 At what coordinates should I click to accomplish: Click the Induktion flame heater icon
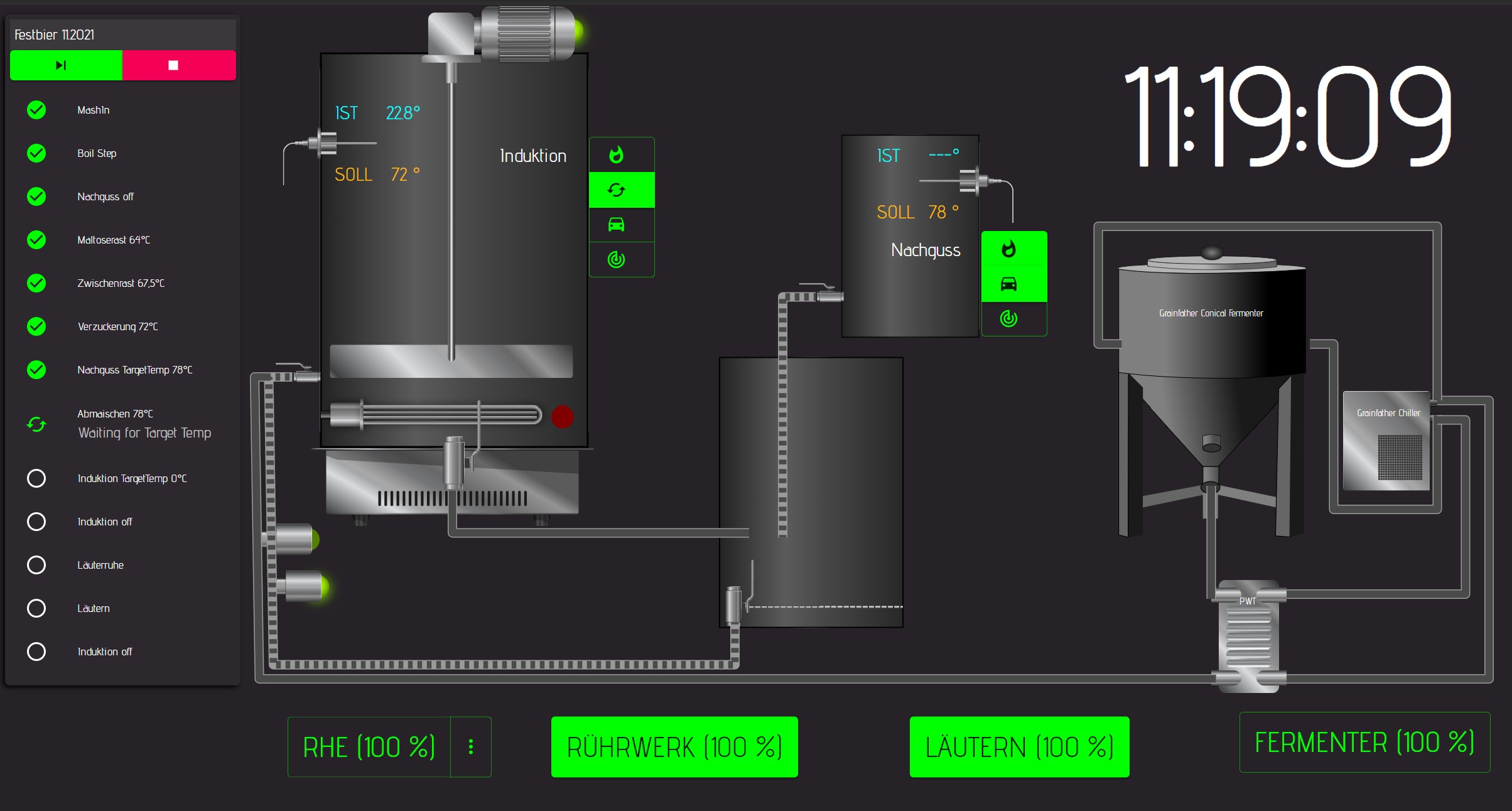pyautogui.click(x=617, y=155)
